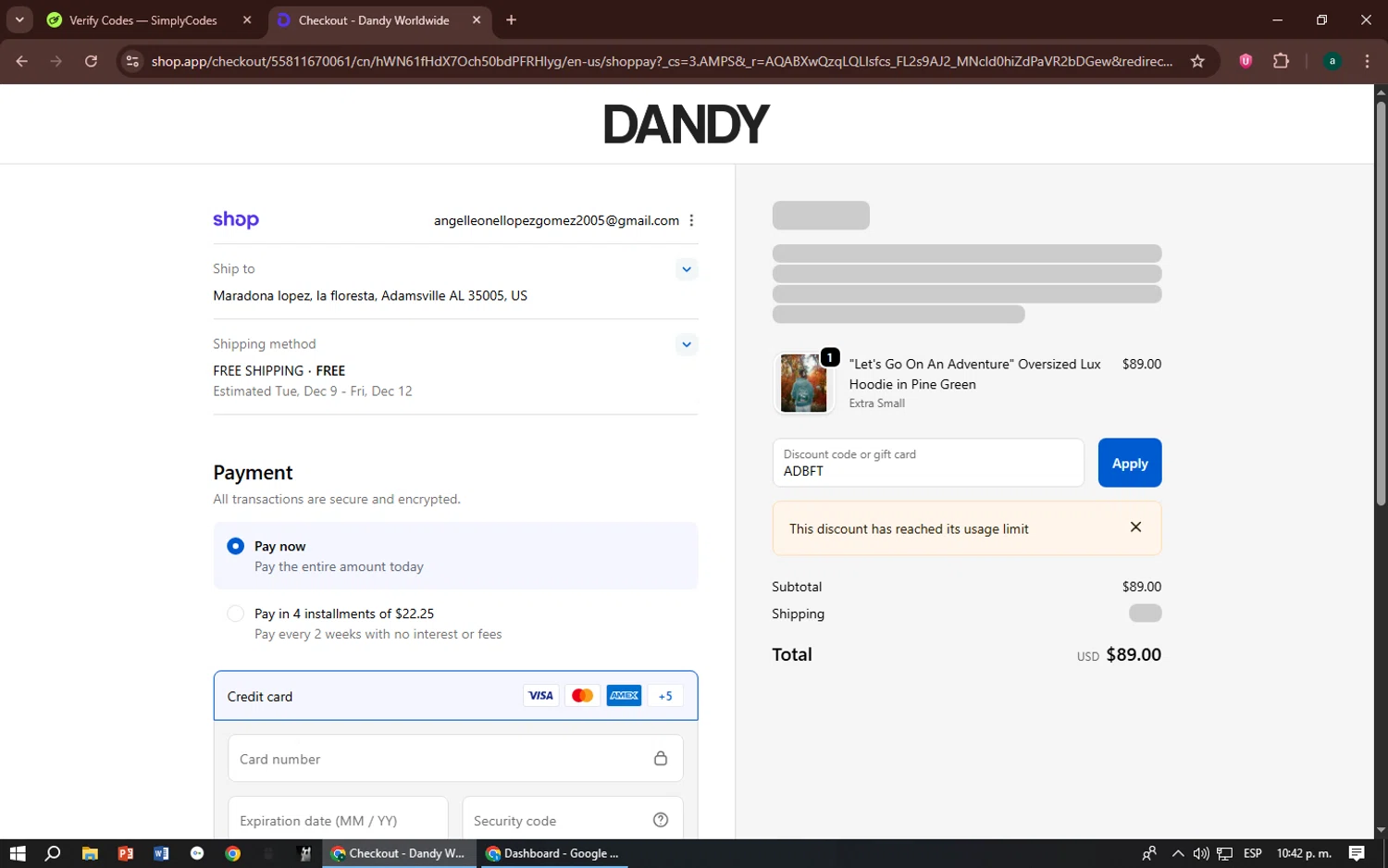Viewport: 1388px width, 868px height.
Task: Click the Amex card icon
Action: (x=624, y=696)
